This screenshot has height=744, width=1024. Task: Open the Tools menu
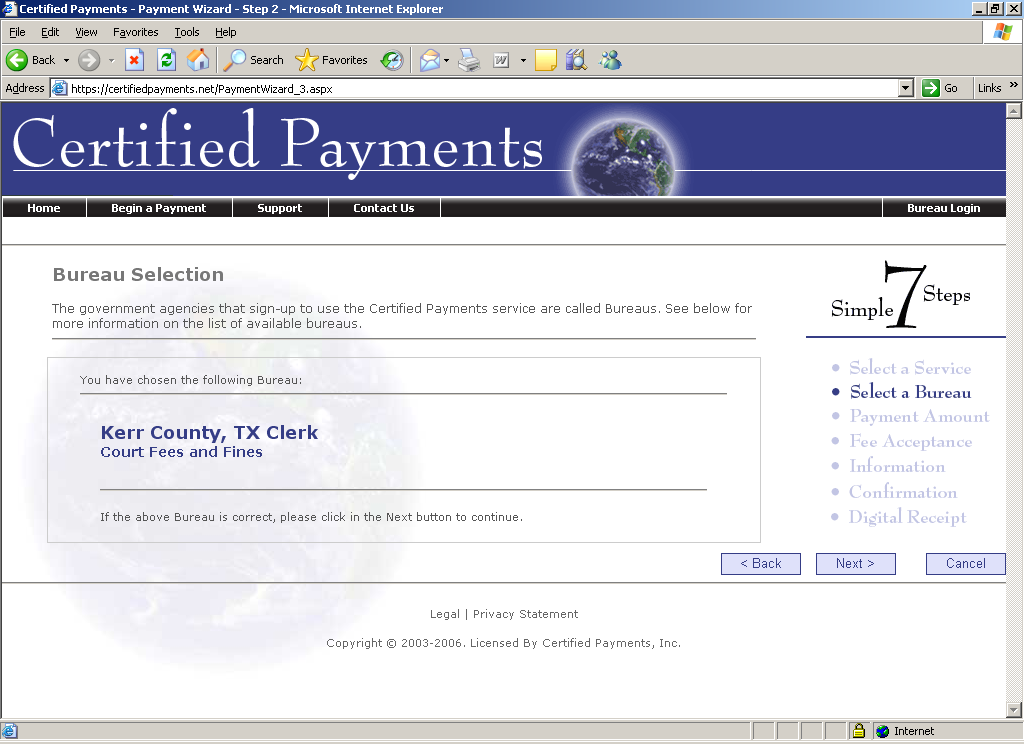187,32
